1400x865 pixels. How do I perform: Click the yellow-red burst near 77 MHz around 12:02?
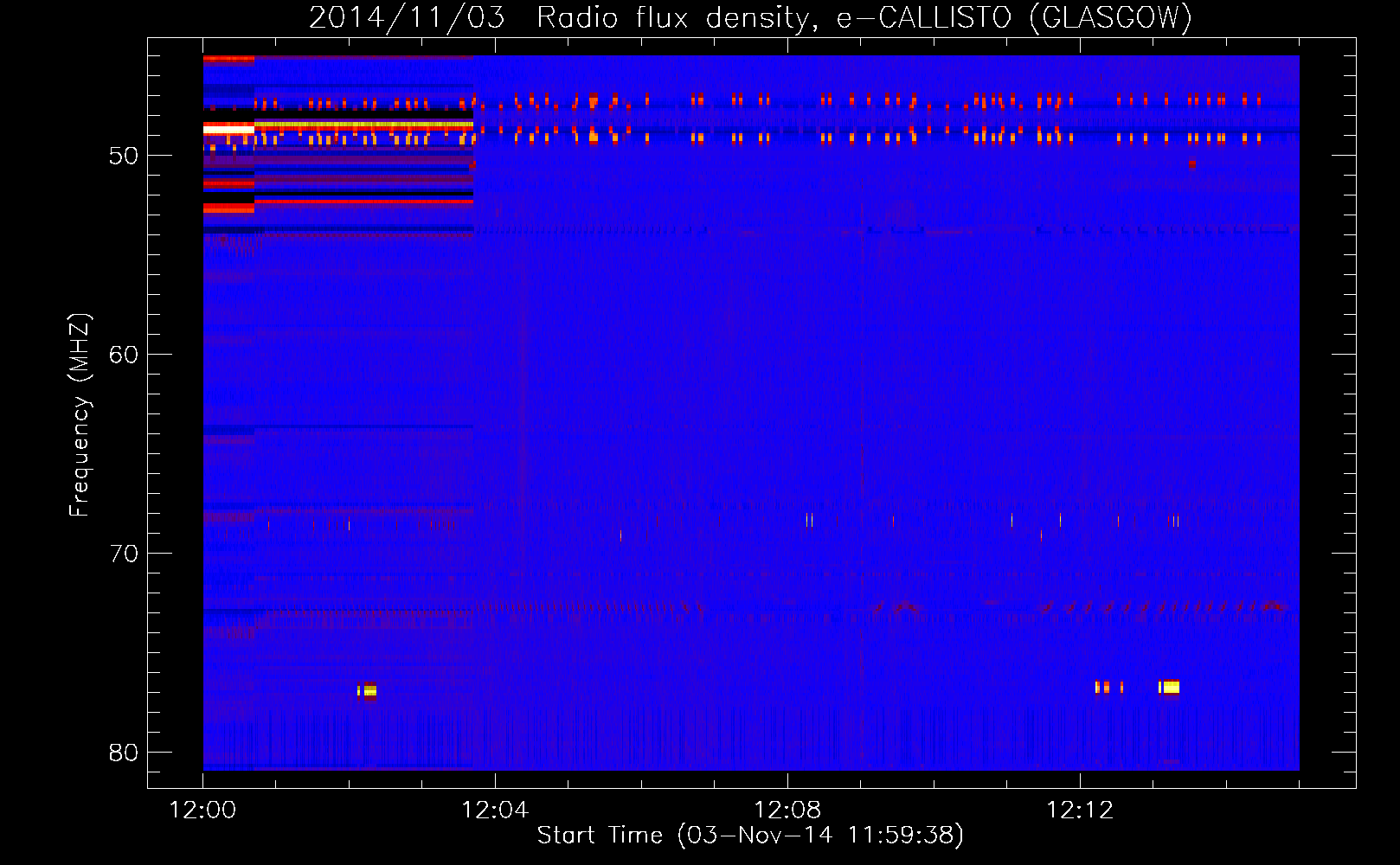coord(369,690)
